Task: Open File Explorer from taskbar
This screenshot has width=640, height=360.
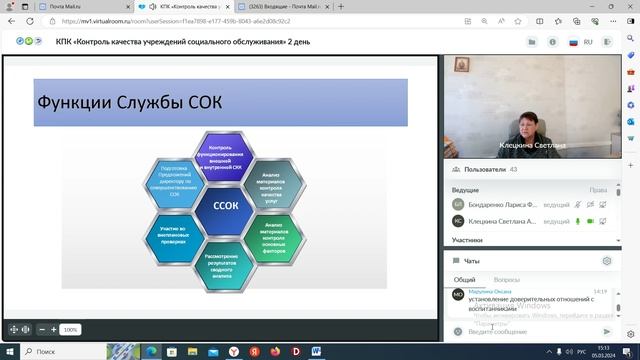Action: click(x=192, y=351)
